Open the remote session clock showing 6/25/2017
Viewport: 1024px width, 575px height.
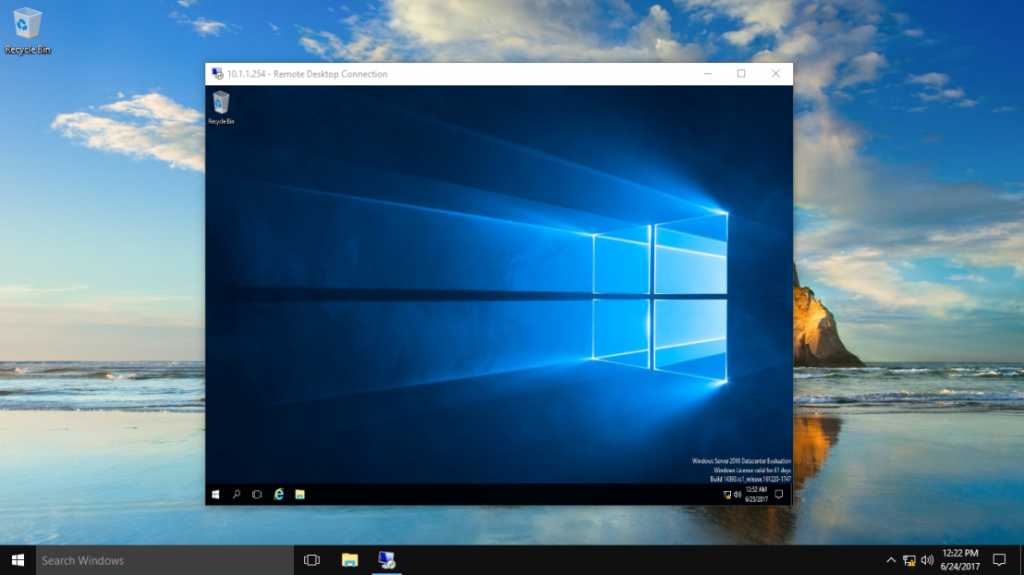click(756, 495)
